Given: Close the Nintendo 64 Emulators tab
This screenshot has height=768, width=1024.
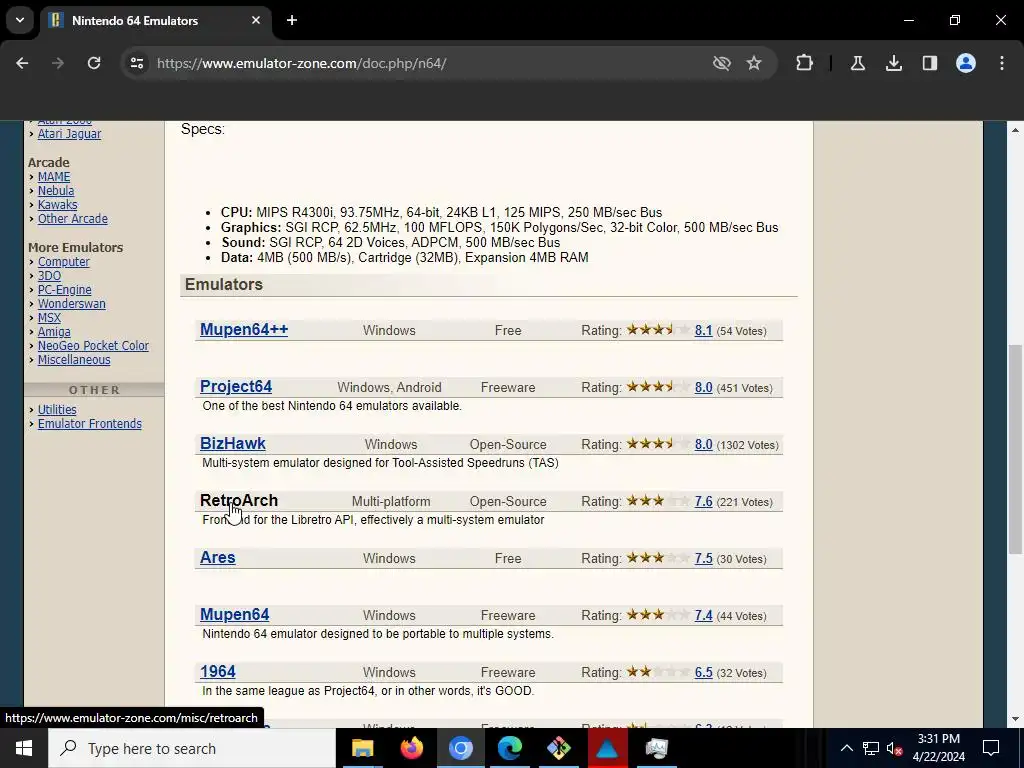Looking at the screenshot, I should 256,20.
